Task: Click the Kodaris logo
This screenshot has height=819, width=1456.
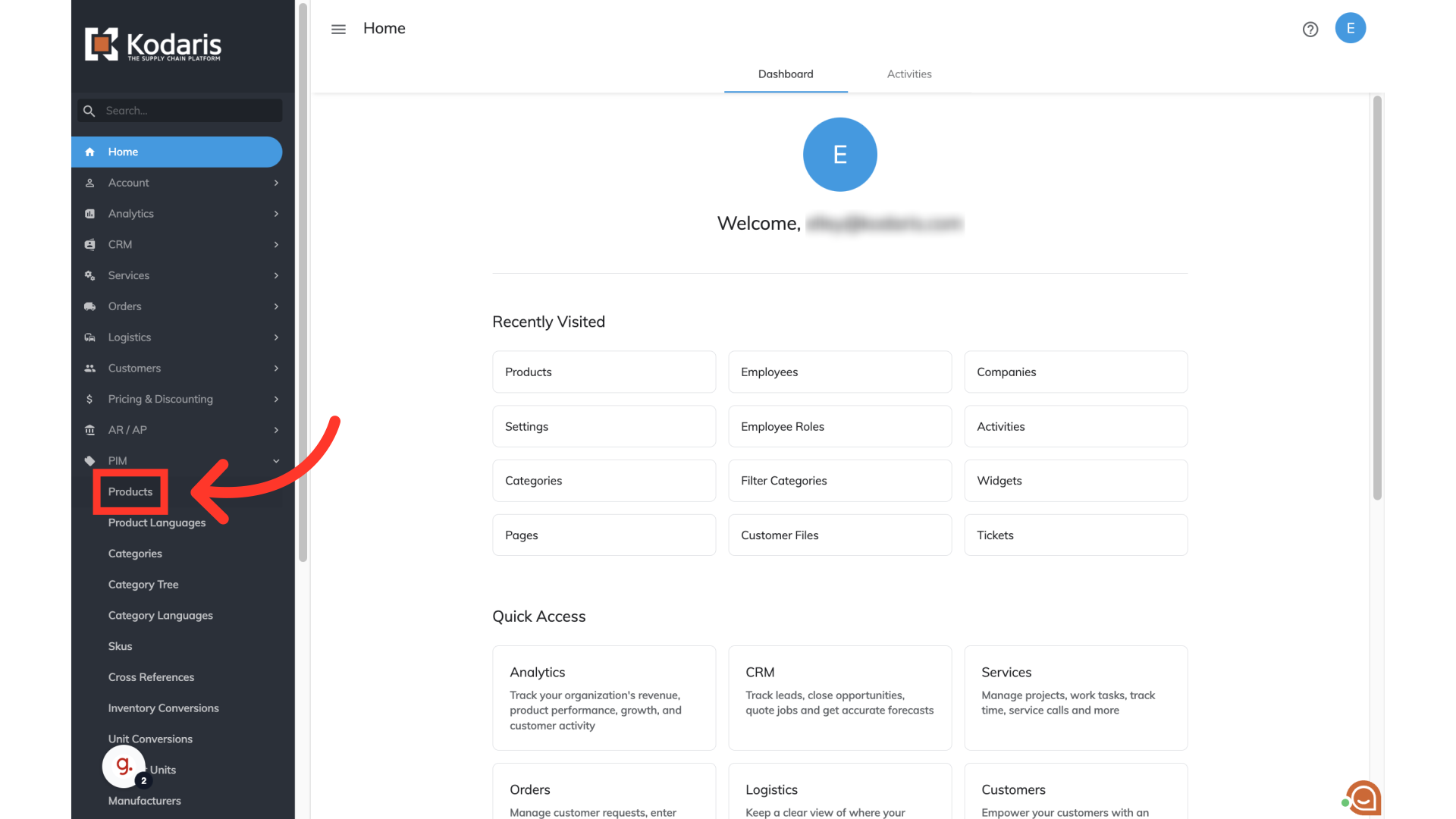Action: (x=153, y=45)
